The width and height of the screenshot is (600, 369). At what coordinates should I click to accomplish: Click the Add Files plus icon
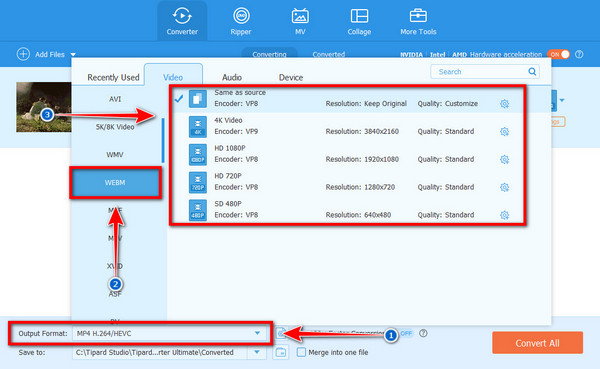23,54
